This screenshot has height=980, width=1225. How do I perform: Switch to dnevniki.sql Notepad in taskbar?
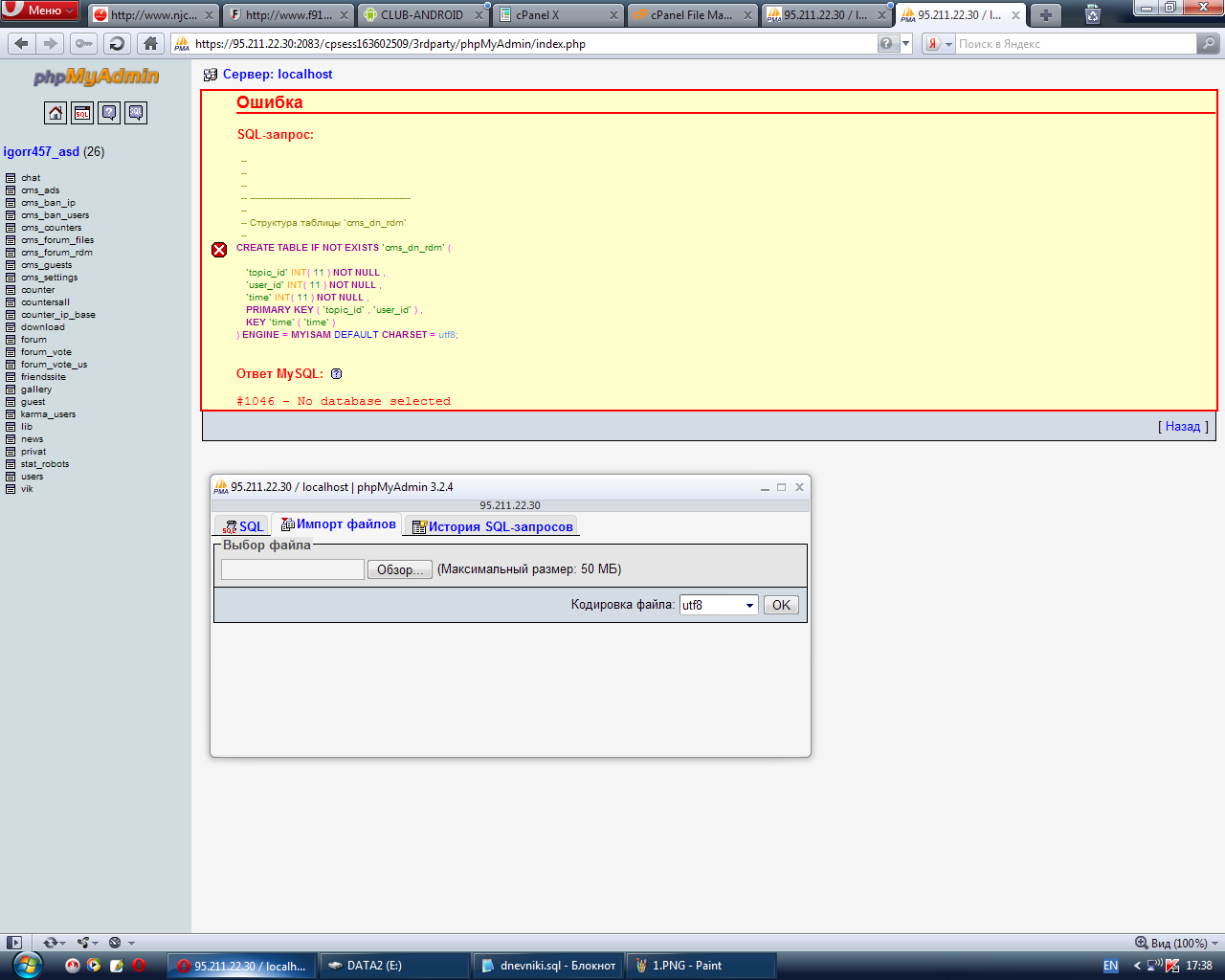pos(548,966)
